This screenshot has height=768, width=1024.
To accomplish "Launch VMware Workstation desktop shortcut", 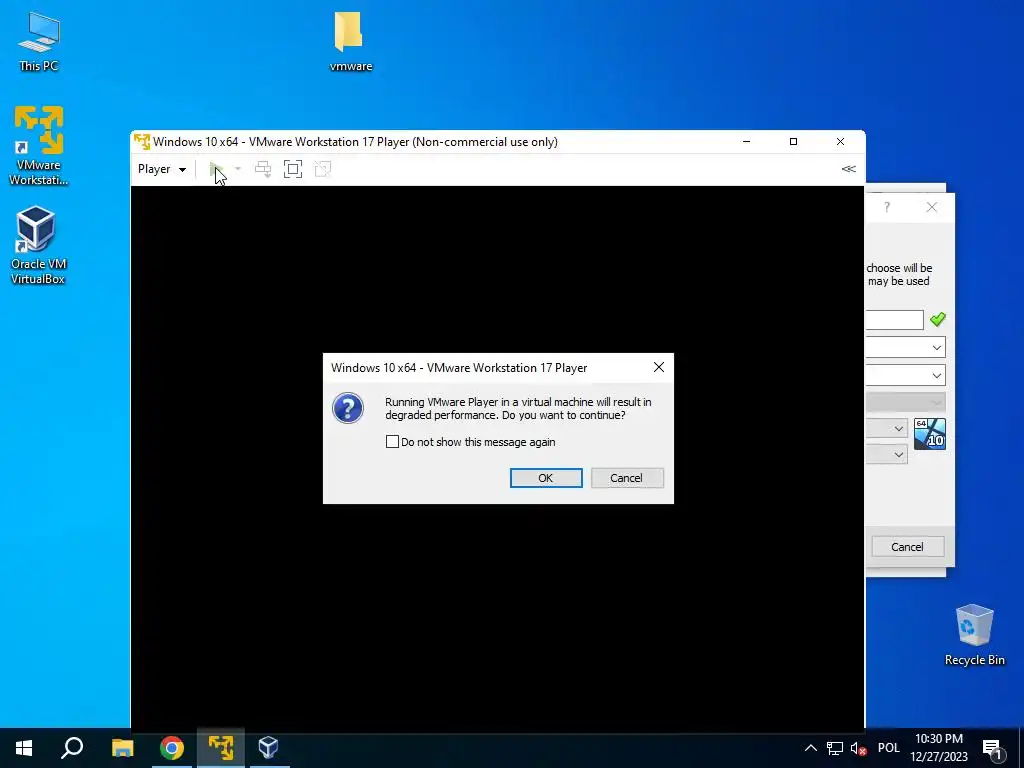I will 39,146.
